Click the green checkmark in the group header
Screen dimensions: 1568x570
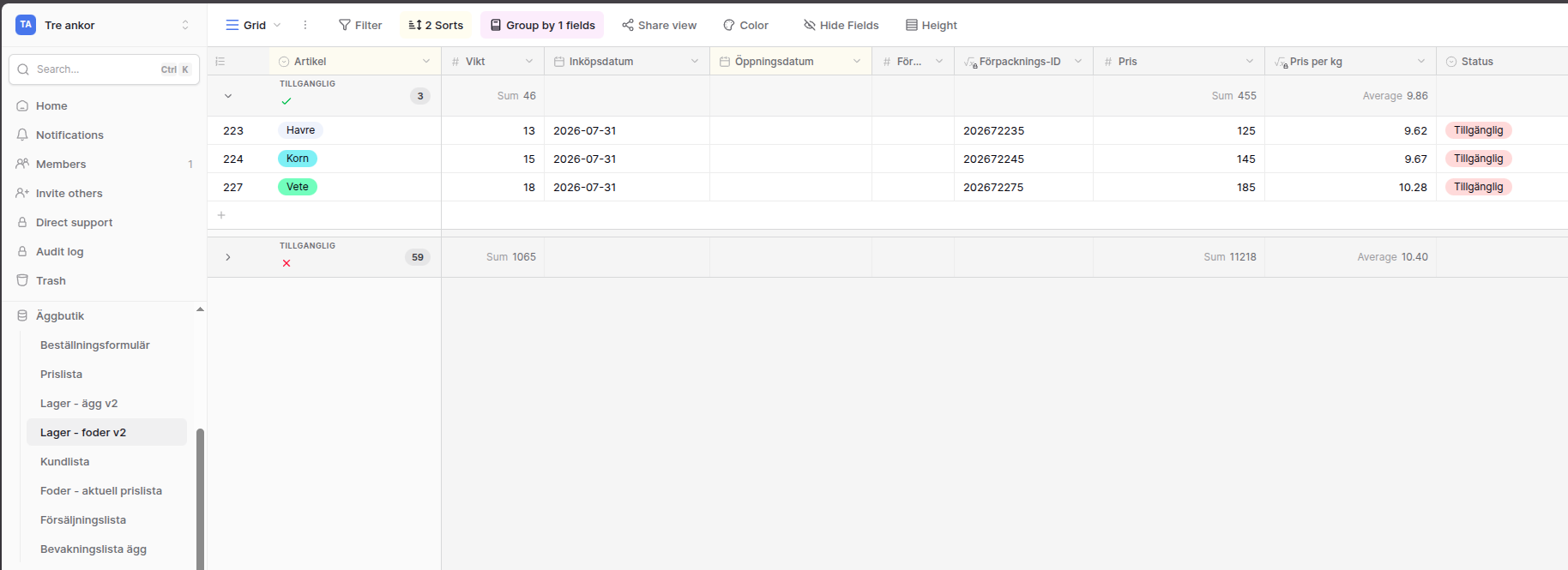pos(286,101)
